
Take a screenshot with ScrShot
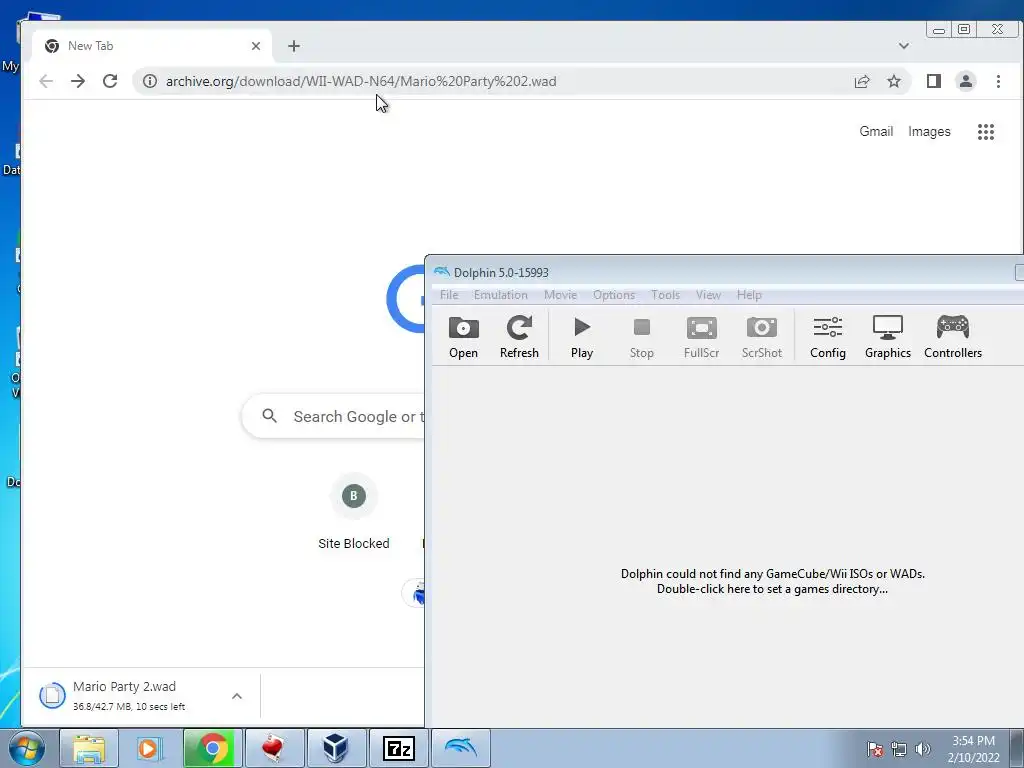tap(761, 337)
